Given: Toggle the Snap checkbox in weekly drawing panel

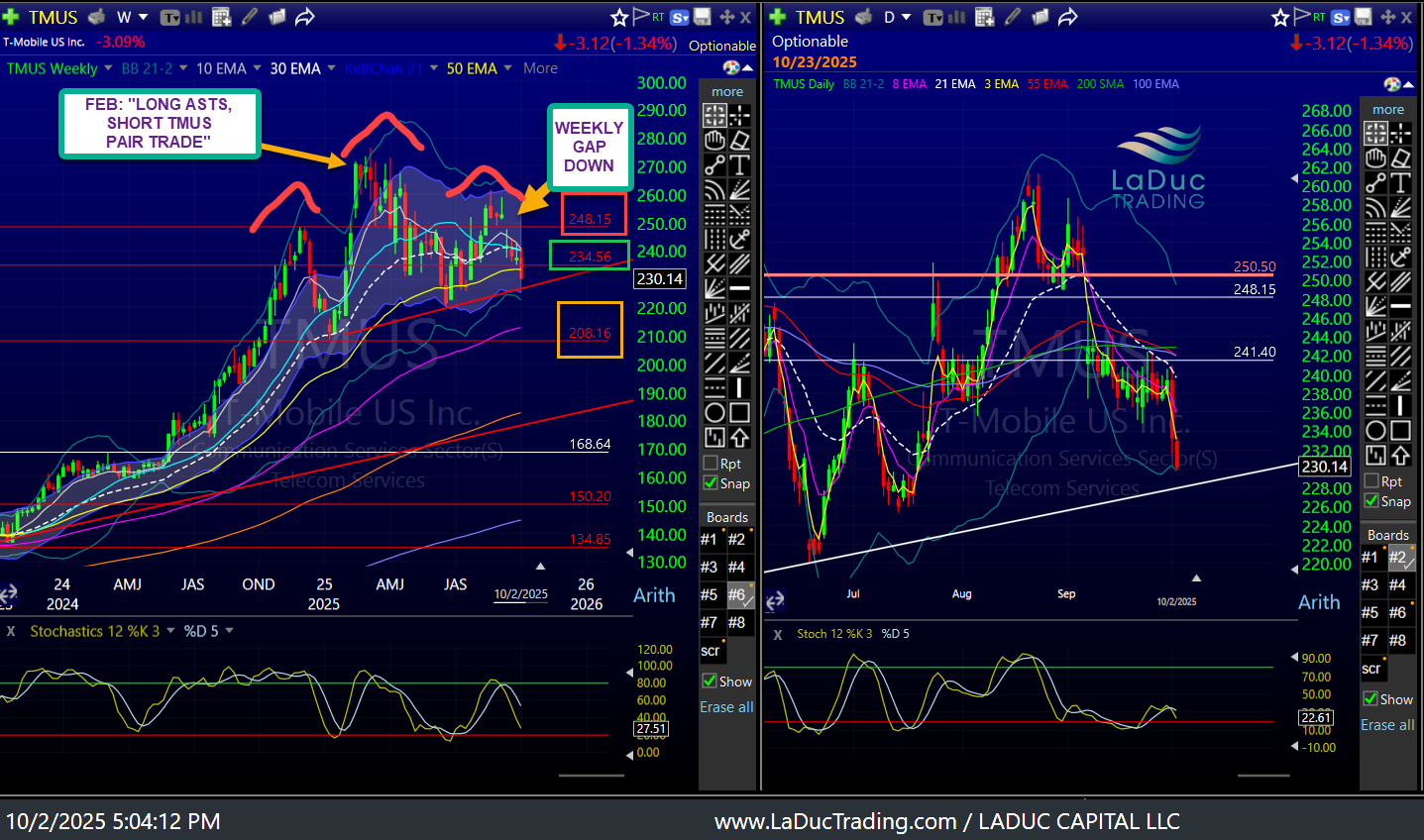Looking at the screenshot, I should [x=711, y=483].
